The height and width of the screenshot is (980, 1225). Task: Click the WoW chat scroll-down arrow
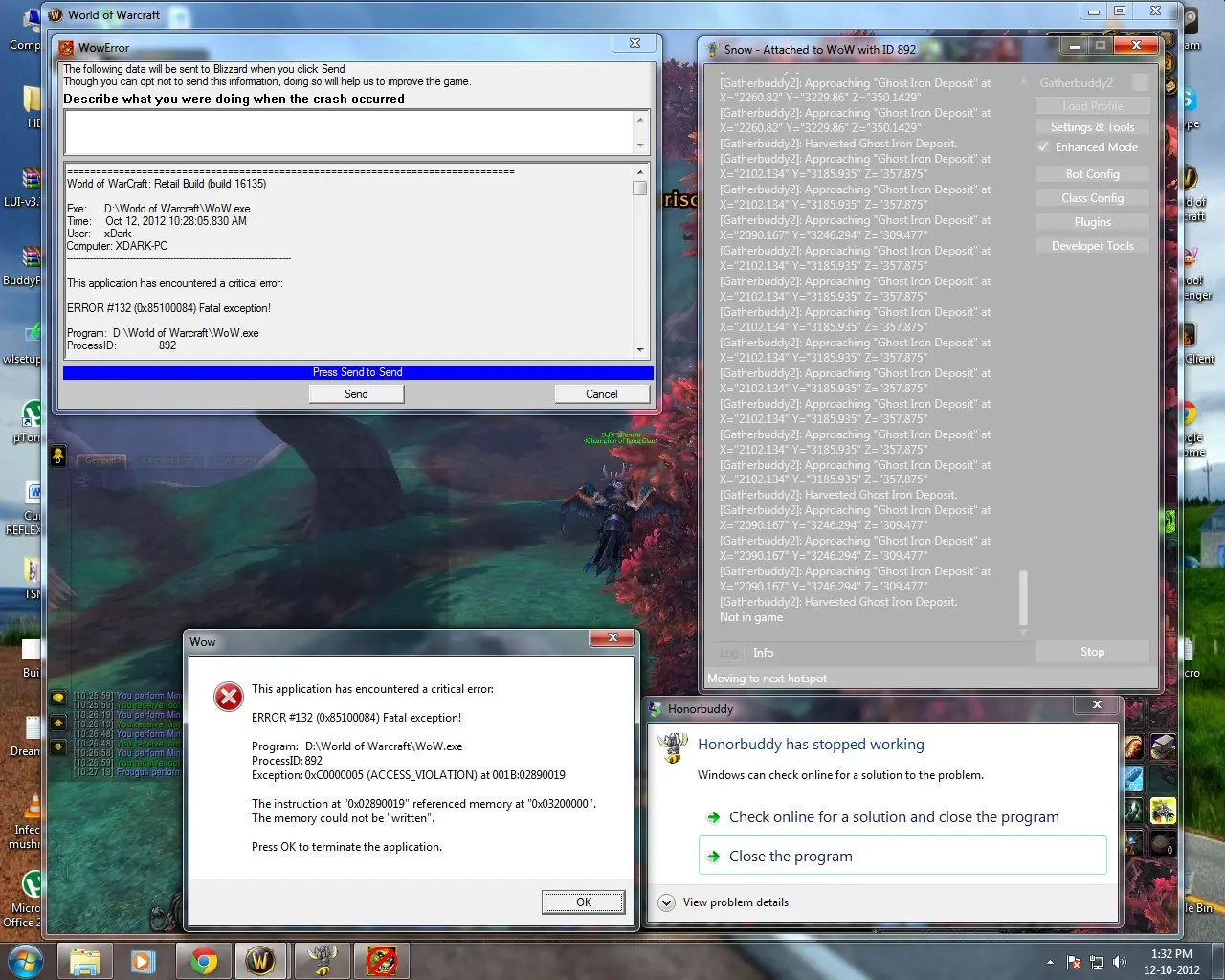tap(58, 746)
